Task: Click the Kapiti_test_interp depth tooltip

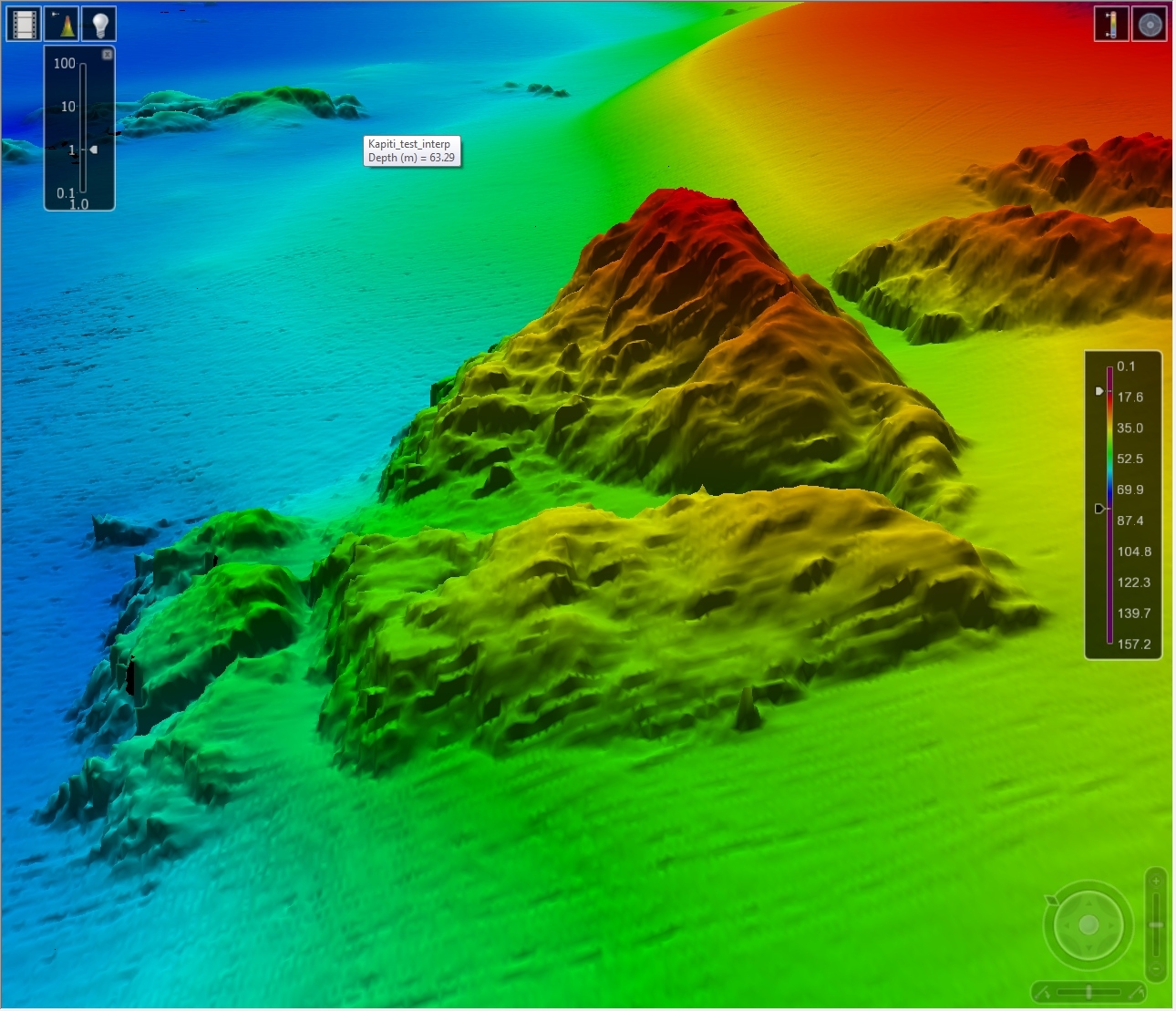Action: 411,150
